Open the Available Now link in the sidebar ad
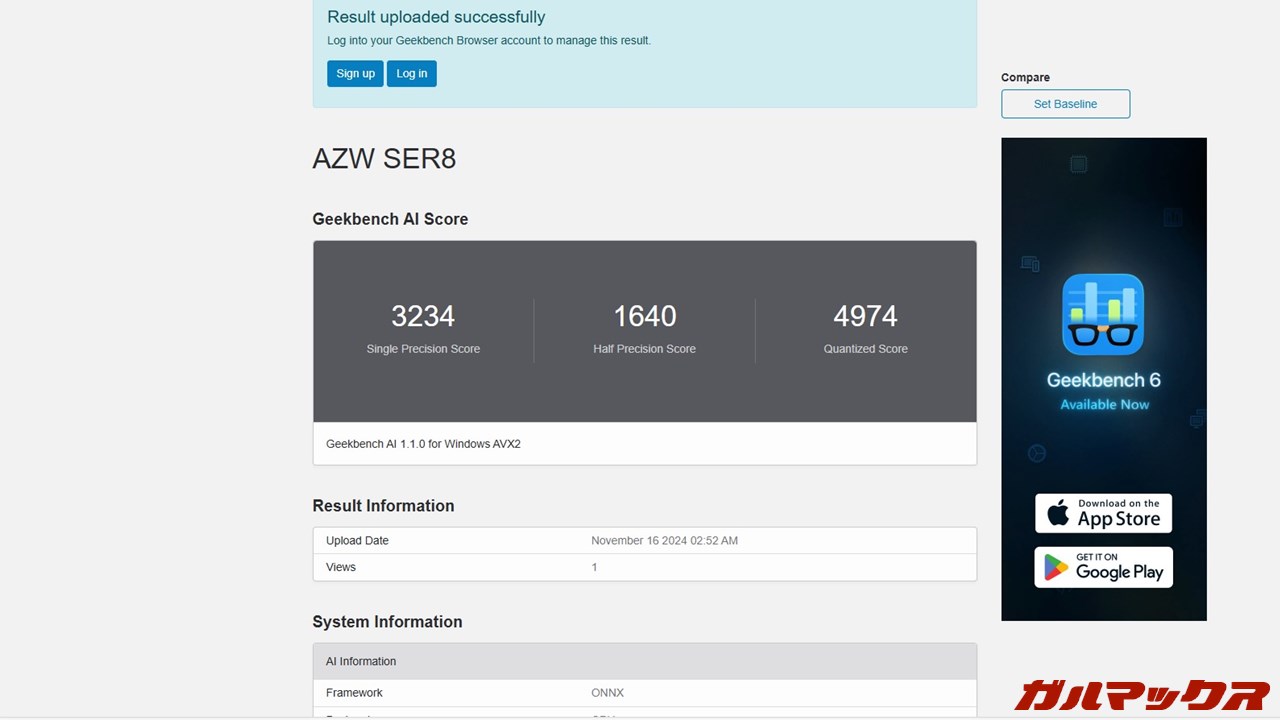Screen dimensions: 1280x720 pyautogui.click(x=1103, y=404)
